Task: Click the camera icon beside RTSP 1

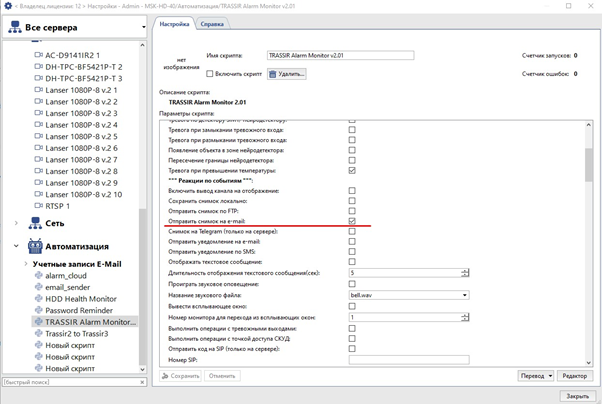Action: [x=38, y=206]
